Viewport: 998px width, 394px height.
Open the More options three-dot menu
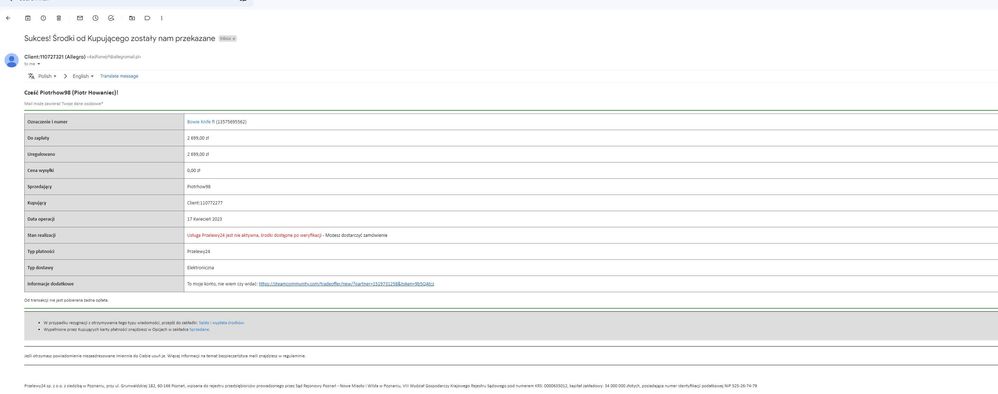tap(162, 18)
